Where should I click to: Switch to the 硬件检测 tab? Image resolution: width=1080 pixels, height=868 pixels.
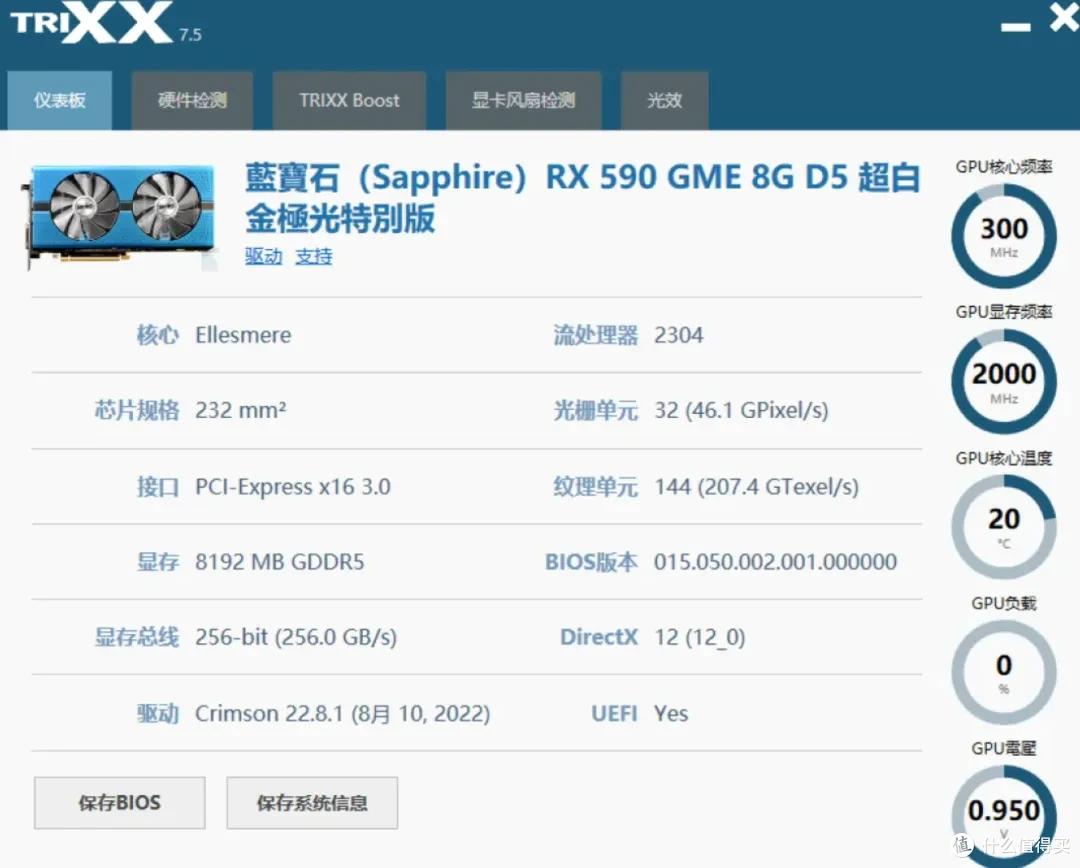(192, 101)
